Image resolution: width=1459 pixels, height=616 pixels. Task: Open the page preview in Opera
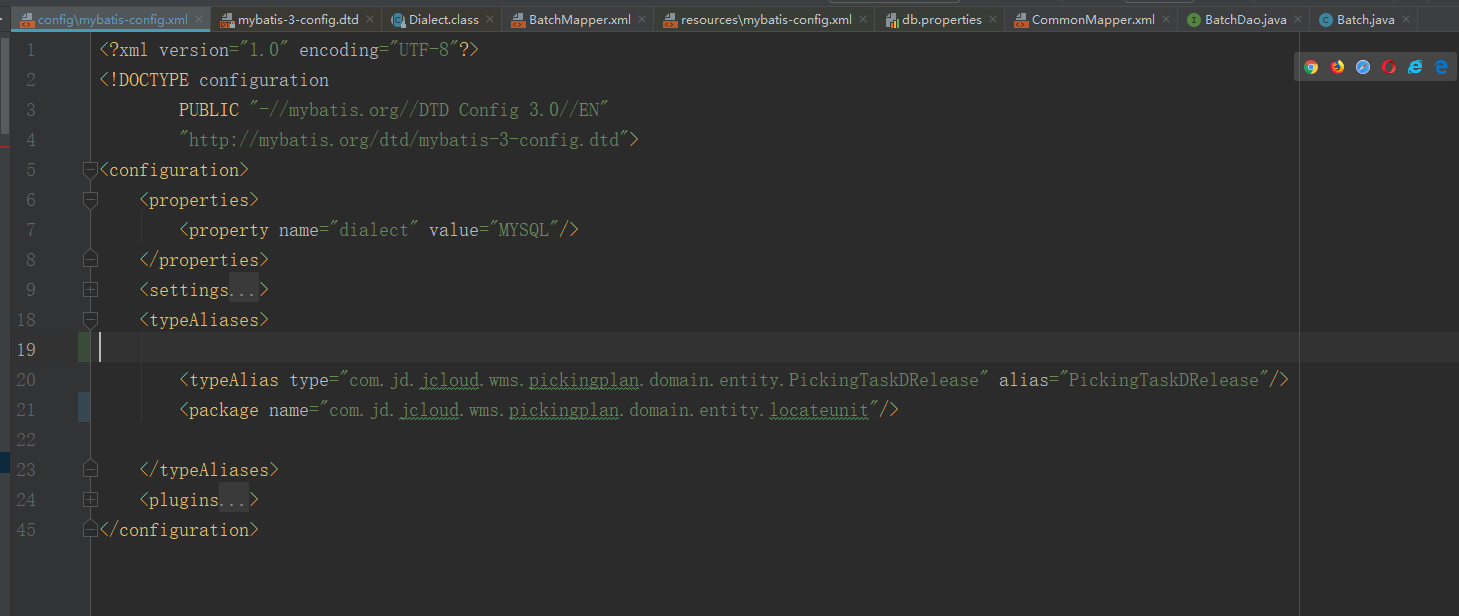coord(1389,66)
